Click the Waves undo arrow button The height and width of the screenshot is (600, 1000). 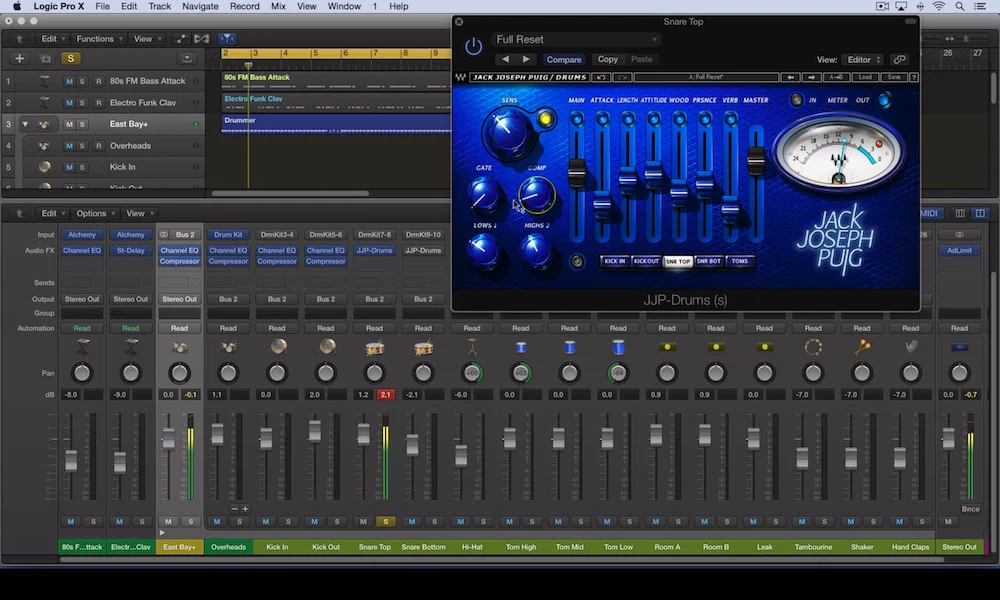[601, 77]
